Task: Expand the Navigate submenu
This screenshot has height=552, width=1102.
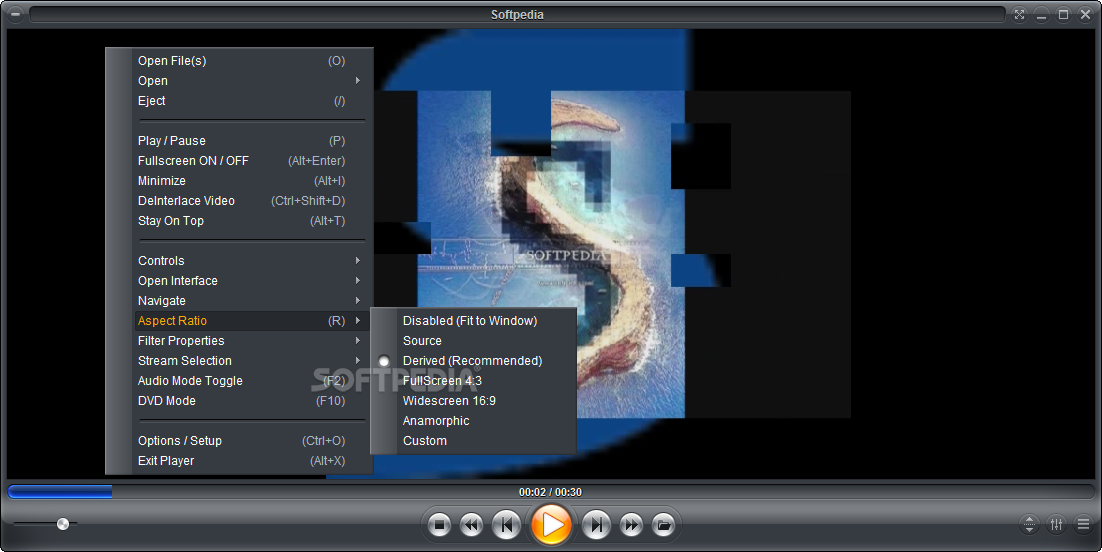Action: (x=252, y=300)
